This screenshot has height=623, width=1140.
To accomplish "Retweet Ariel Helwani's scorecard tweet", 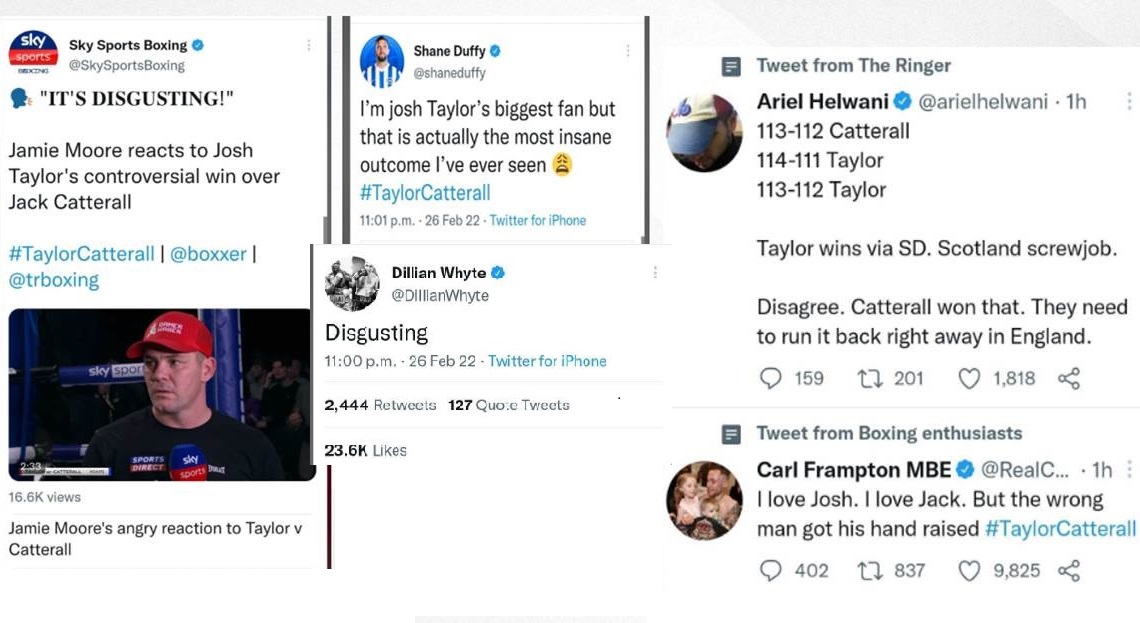I will coord(870,378).
